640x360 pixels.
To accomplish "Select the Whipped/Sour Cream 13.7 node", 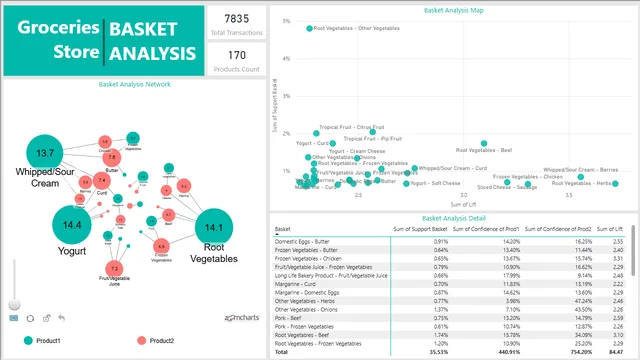I will [45, 153].
